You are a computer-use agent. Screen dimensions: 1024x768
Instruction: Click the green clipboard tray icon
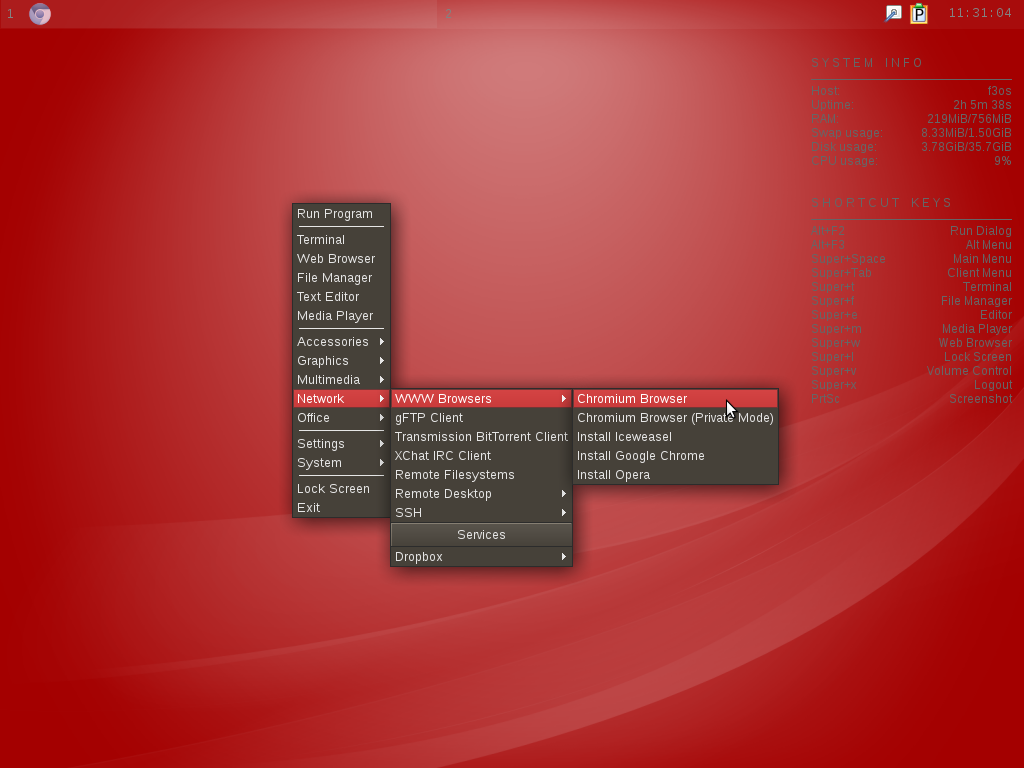pos(919,14)
